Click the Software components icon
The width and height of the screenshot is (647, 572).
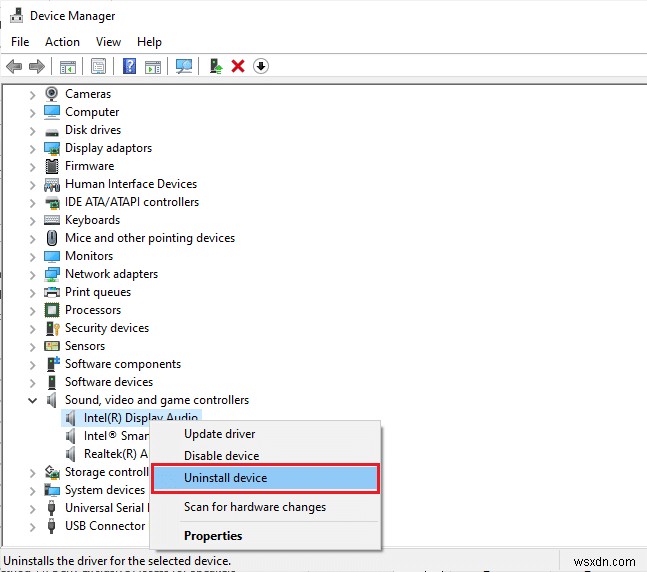[x=53, y=364]
